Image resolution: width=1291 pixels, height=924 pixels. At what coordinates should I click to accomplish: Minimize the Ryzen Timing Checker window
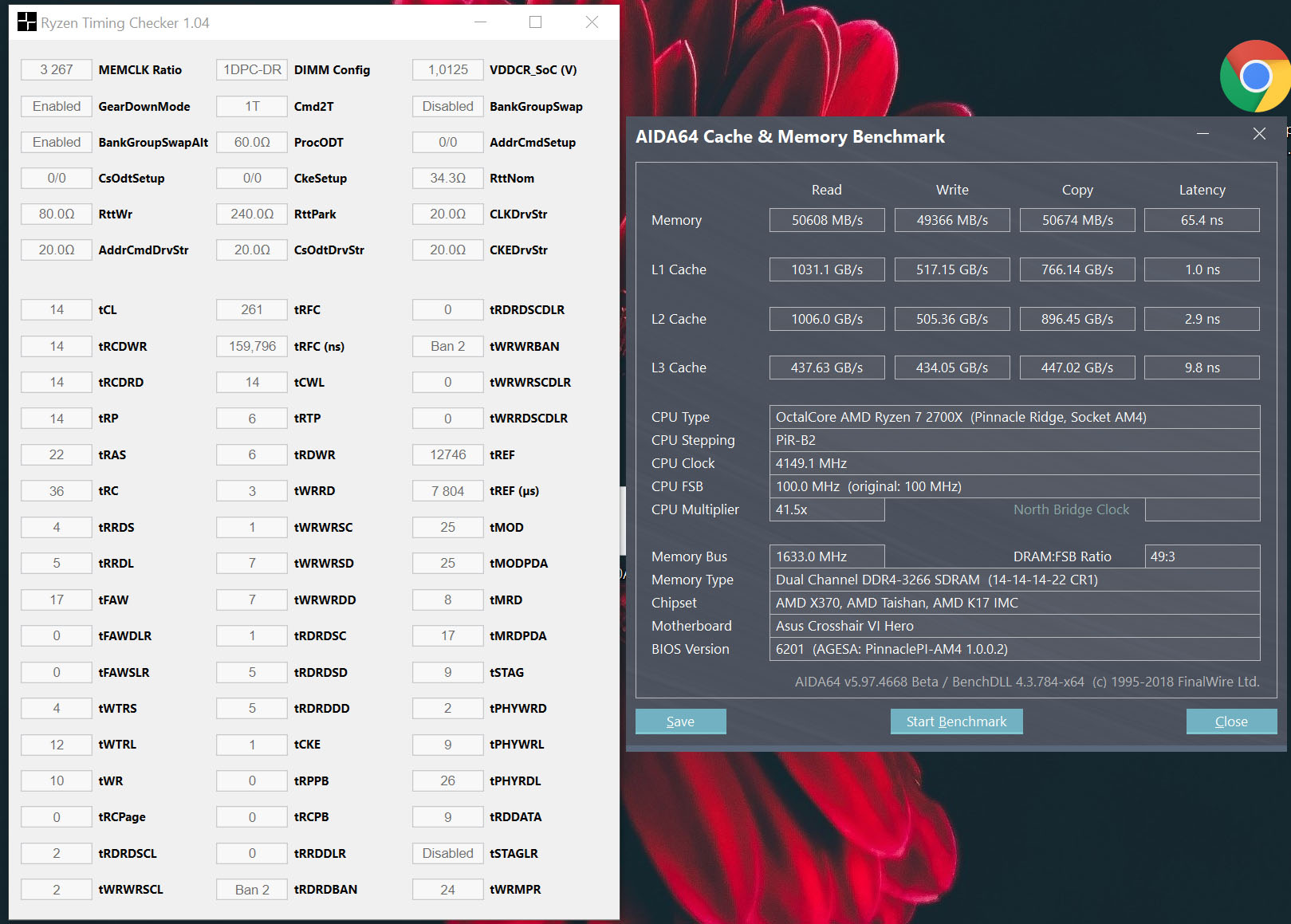point(481,22)
